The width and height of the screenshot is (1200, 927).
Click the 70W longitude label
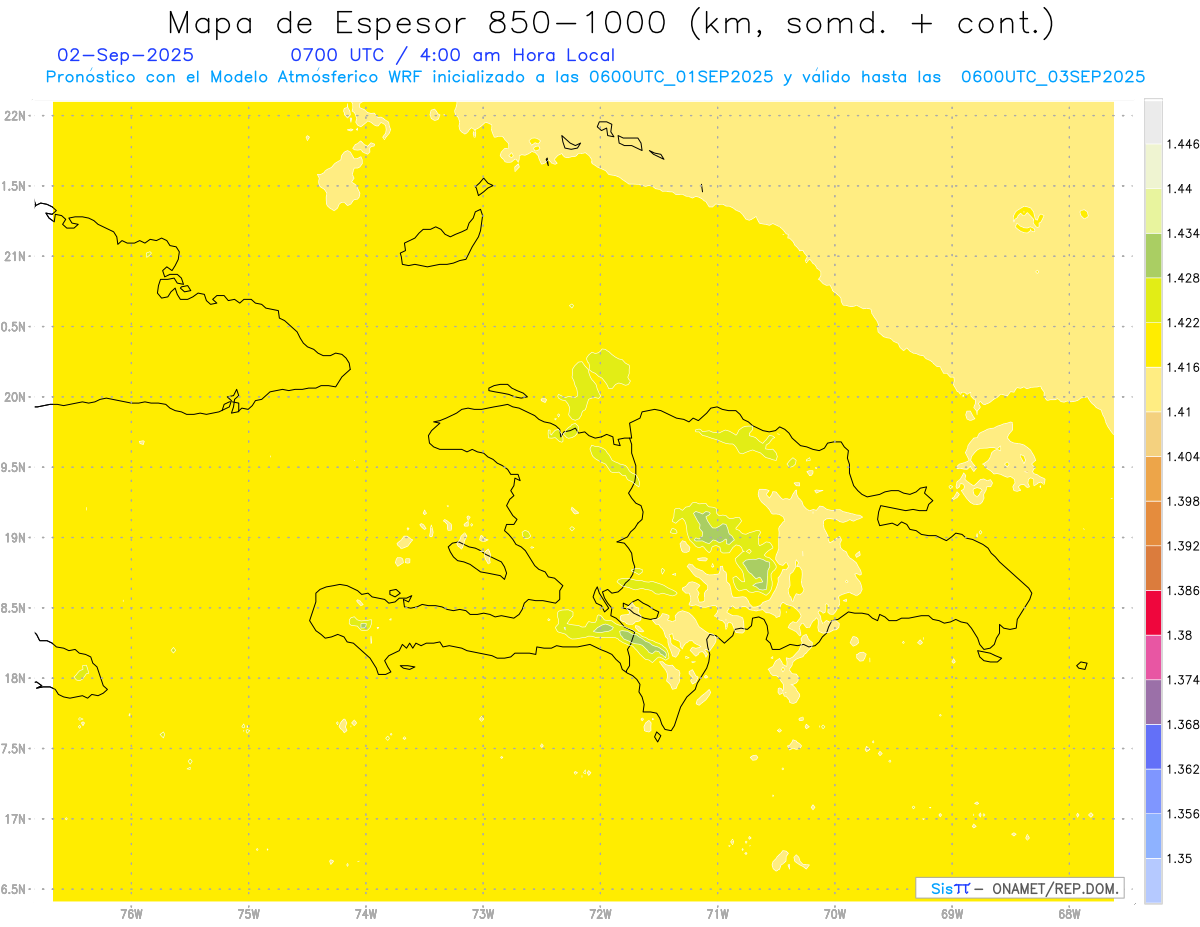tap(835, 914)
